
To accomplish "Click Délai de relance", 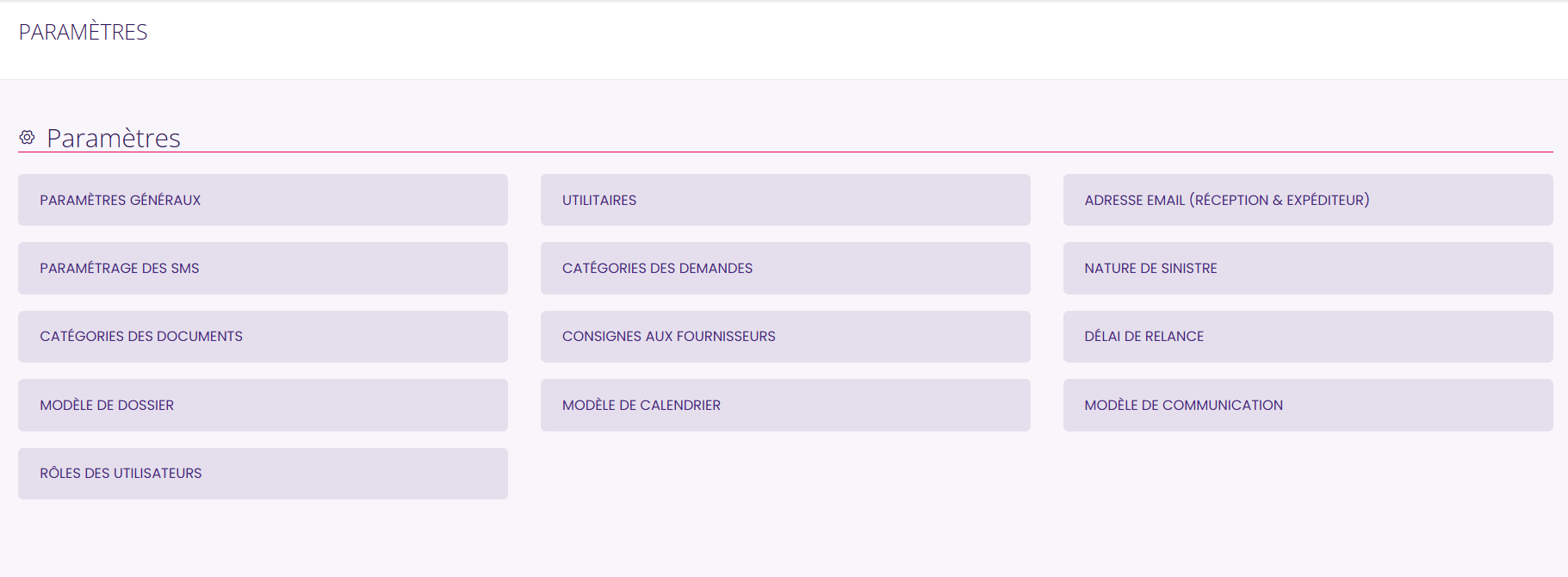I will (1308, 337).
